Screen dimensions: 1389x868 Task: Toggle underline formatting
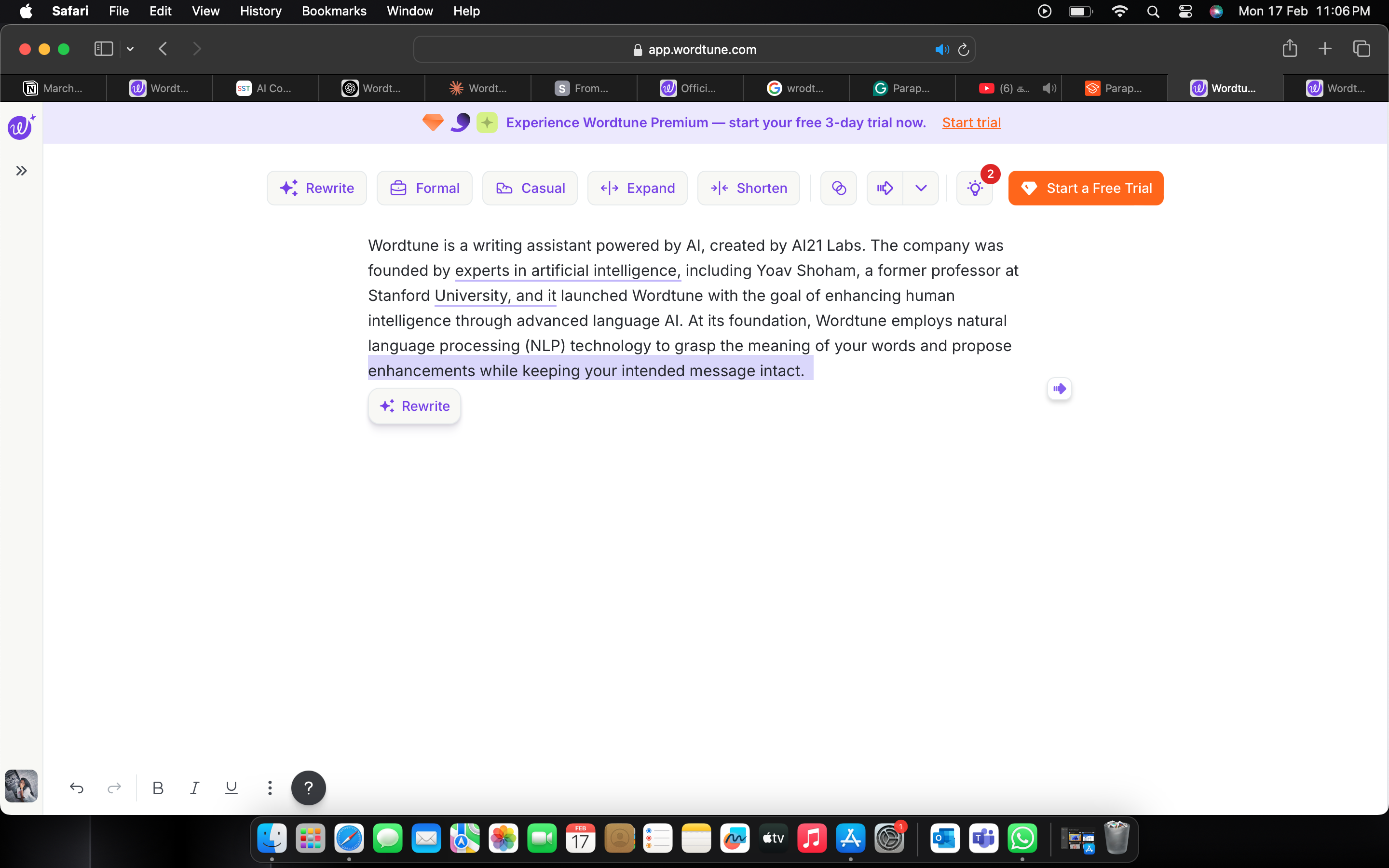(231, 787)
